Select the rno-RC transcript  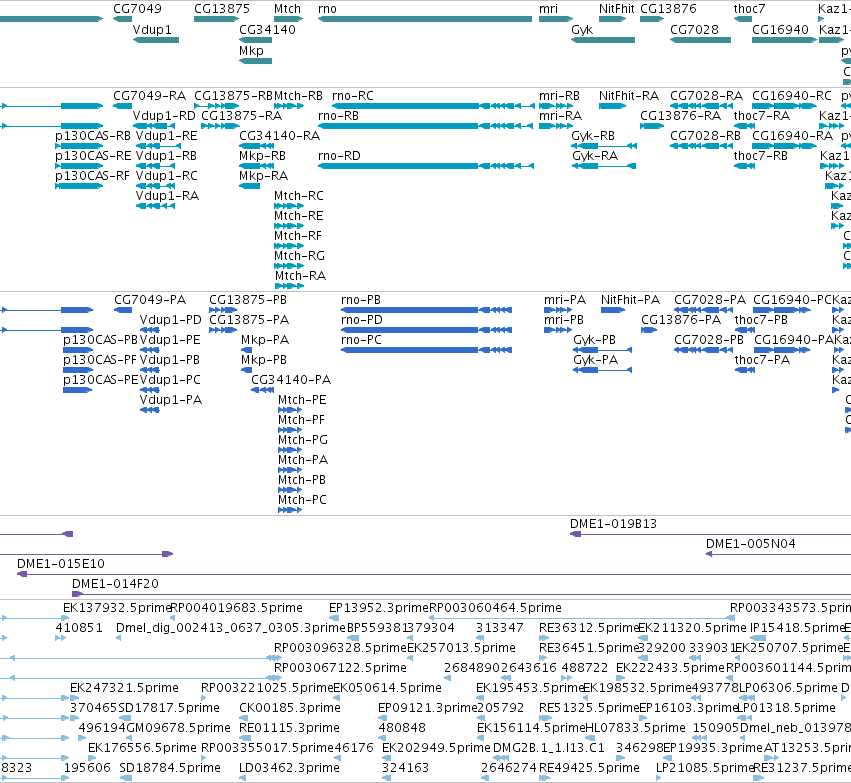(x=433, y=106)
